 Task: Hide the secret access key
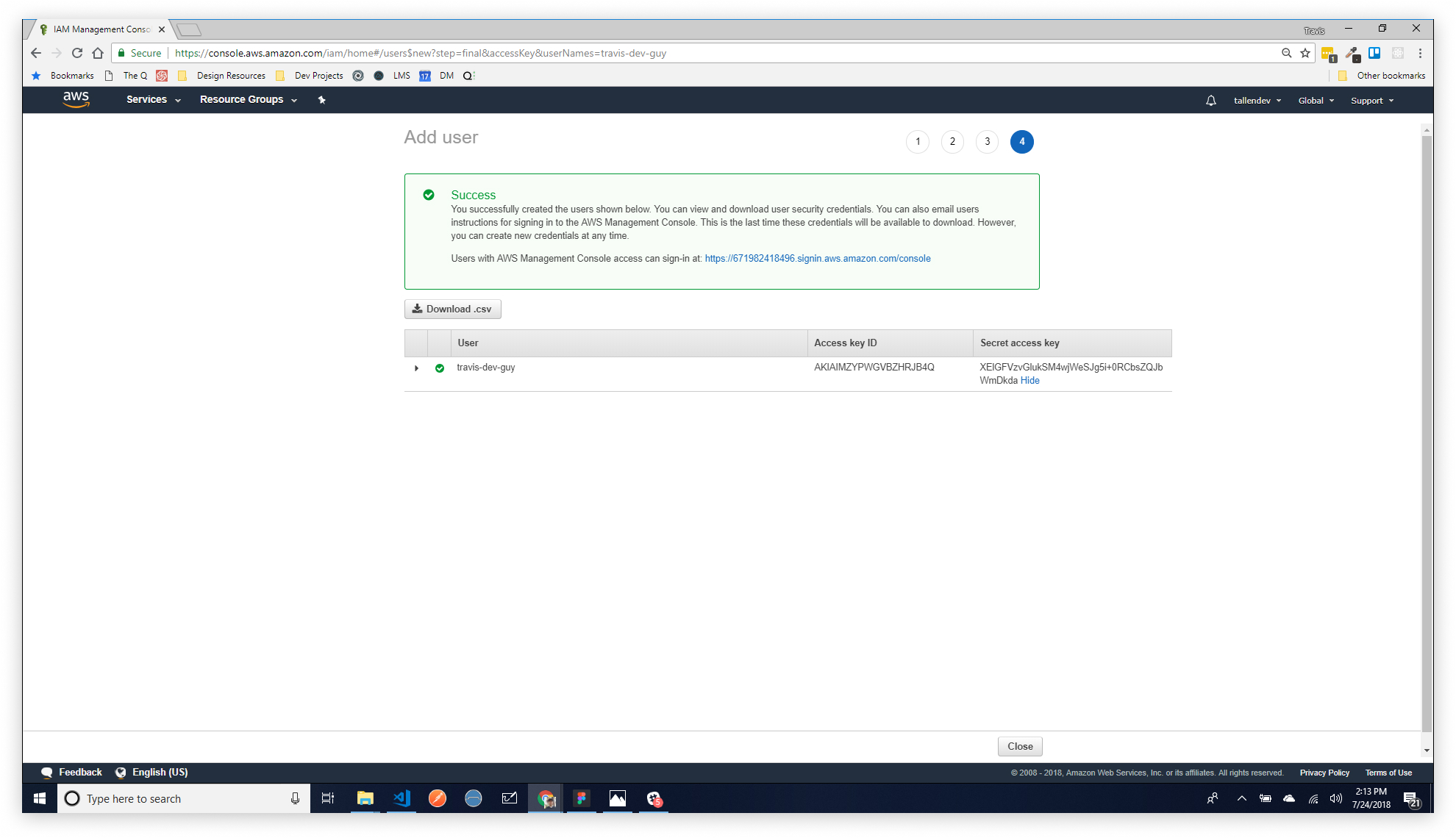pyautogui.click(x=1029, y=381)
